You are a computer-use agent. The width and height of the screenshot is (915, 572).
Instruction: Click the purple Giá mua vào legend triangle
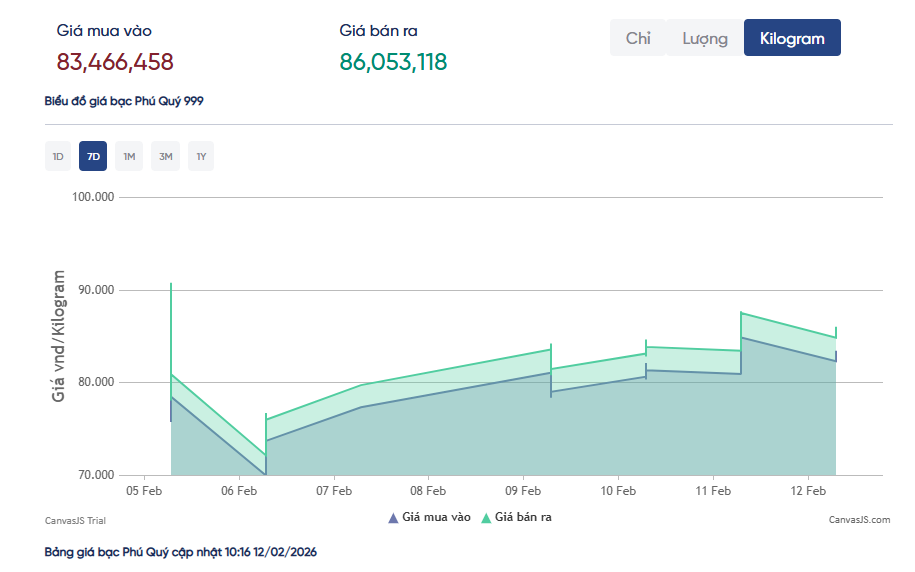coord(392,518)
